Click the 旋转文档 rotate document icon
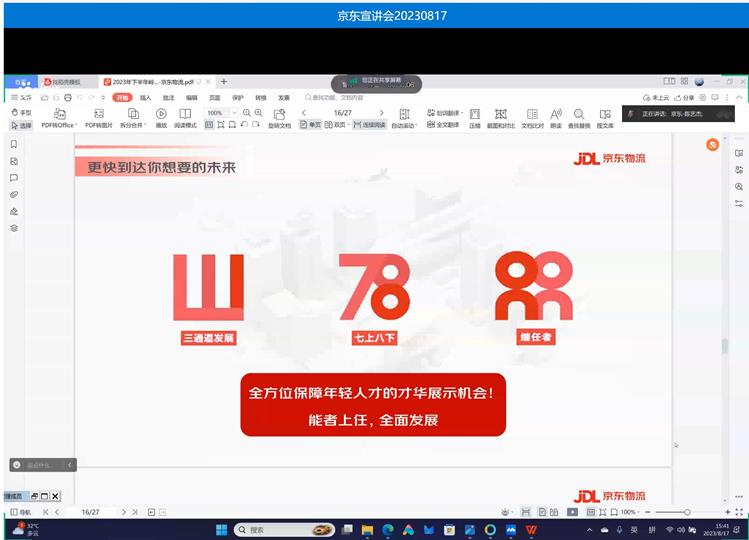 (x=279, y=114)
